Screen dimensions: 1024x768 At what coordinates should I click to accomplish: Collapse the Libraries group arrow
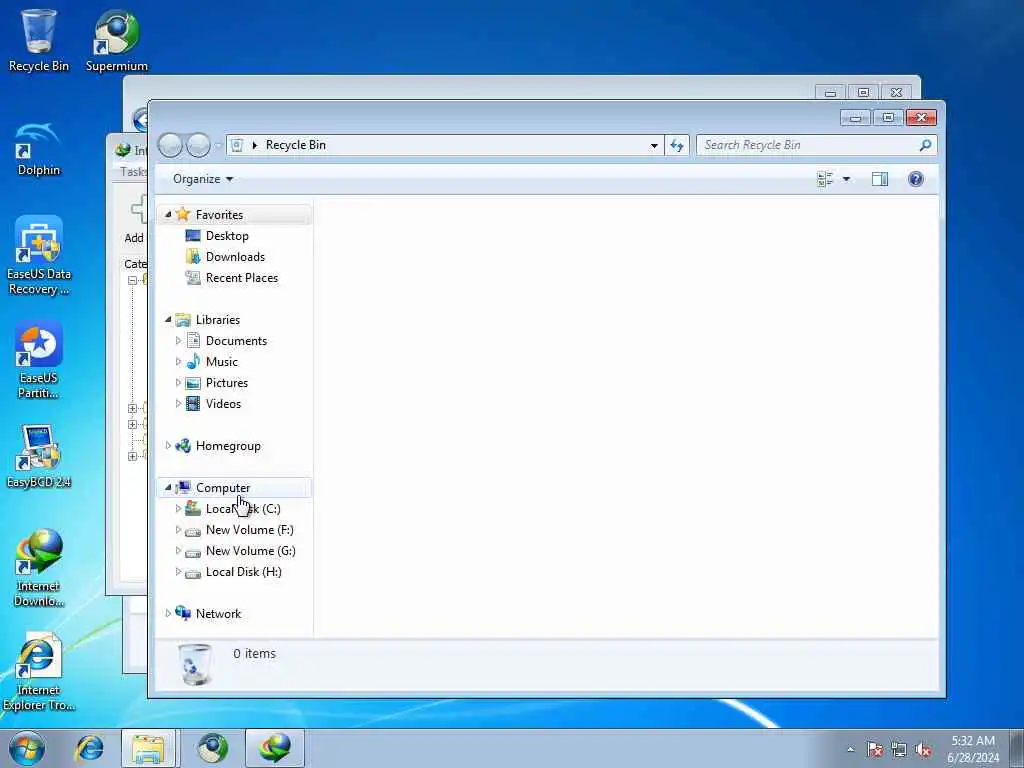click(x=168, y=319)
